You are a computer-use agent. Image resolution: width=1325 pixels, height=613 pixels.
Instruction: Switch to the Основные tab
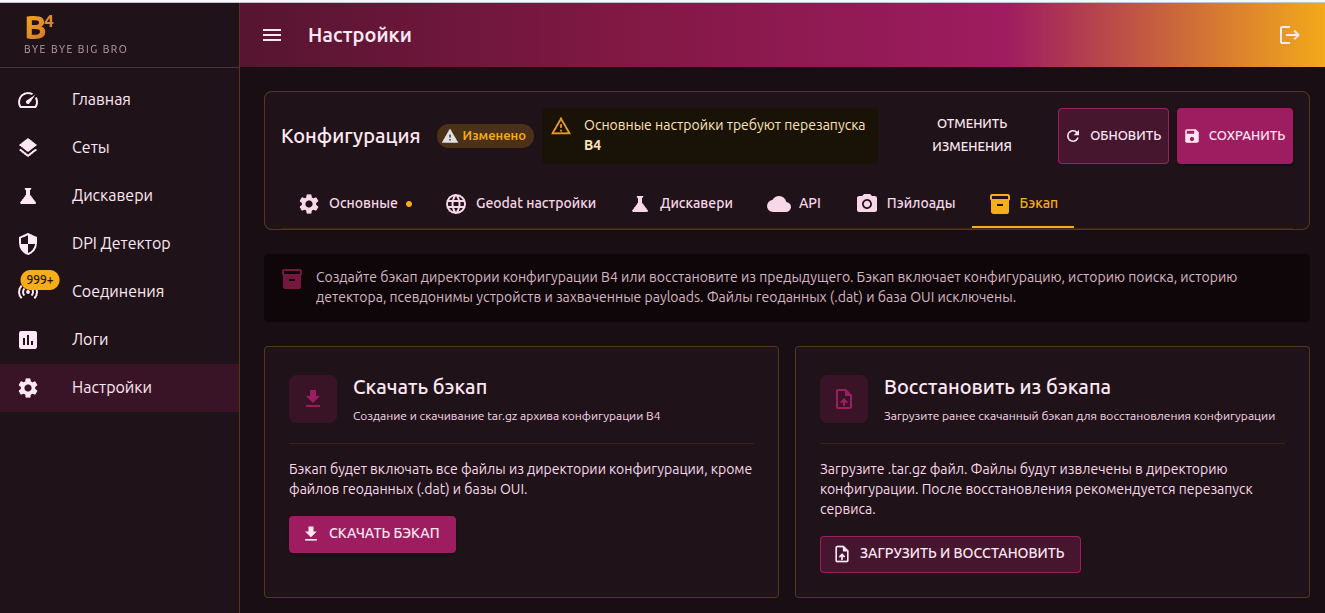coord(355,204)
